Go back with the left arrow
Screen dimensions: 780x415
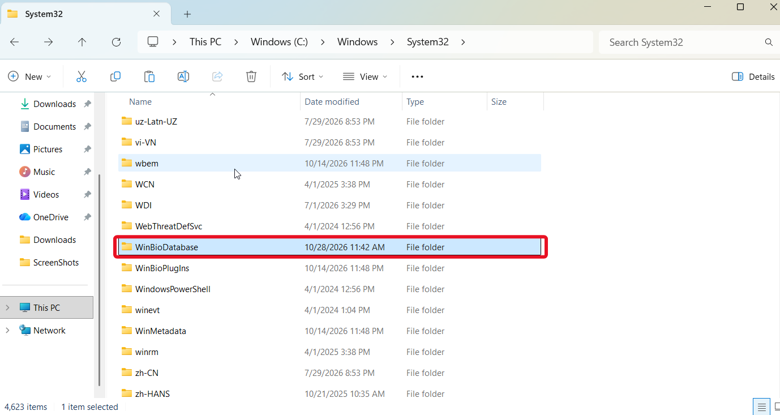pyautogui.click(x=14, y=42)
